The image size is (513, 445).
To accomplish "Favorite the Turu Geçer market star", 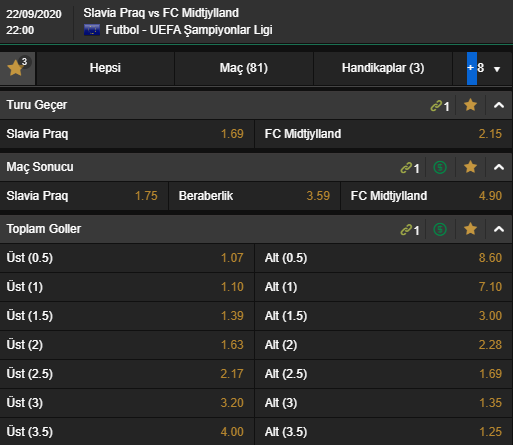I will (x=470, y=105).
